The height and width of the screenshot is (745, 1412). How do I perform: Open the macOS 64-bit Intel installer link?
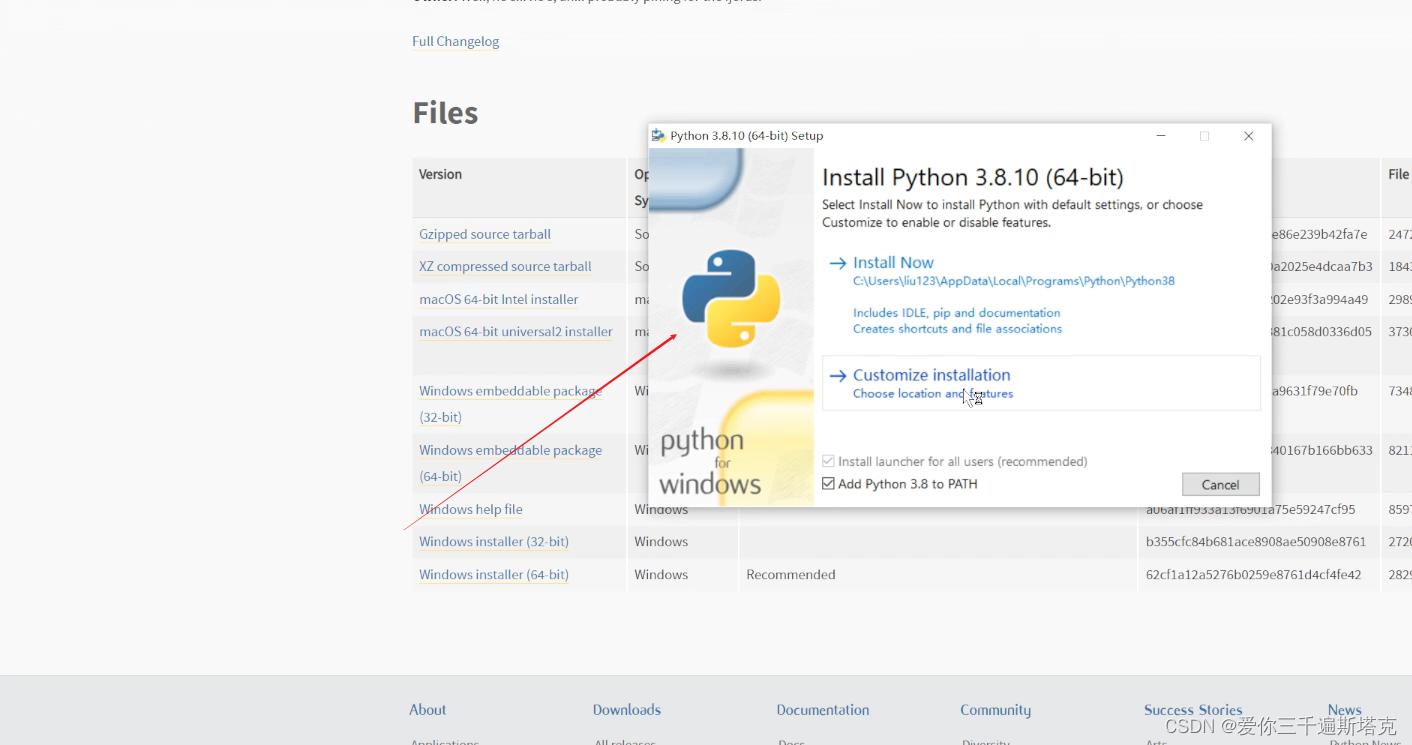[498, 298]
